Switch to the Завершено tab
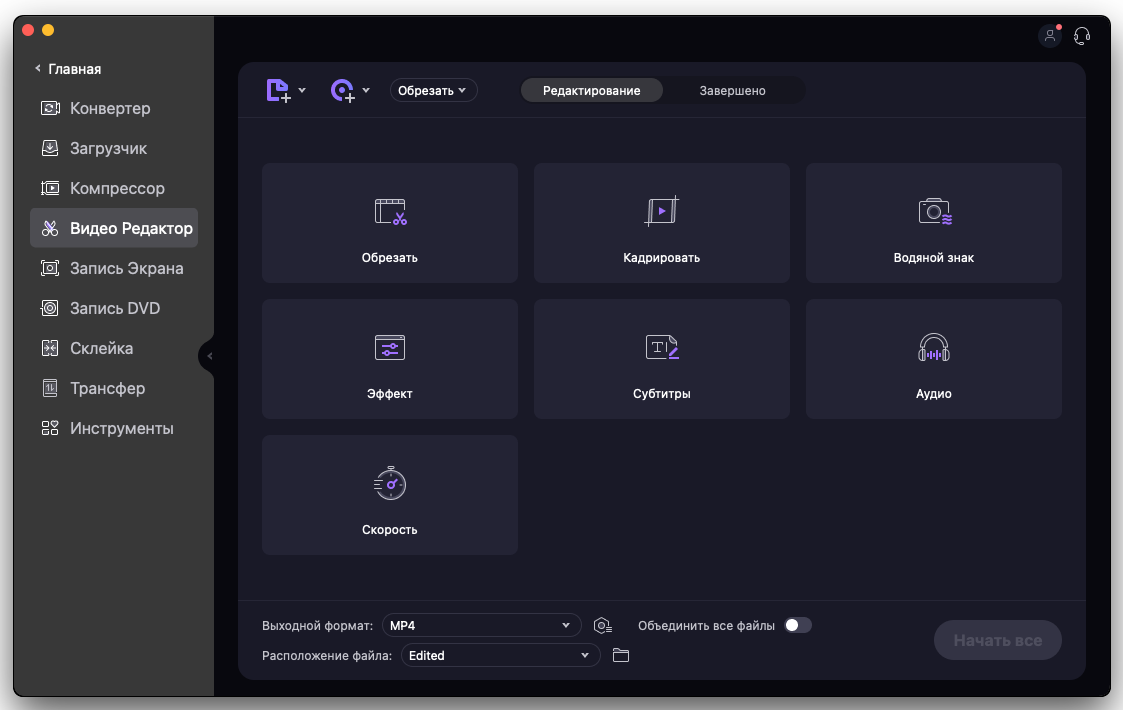 [732, 91]
